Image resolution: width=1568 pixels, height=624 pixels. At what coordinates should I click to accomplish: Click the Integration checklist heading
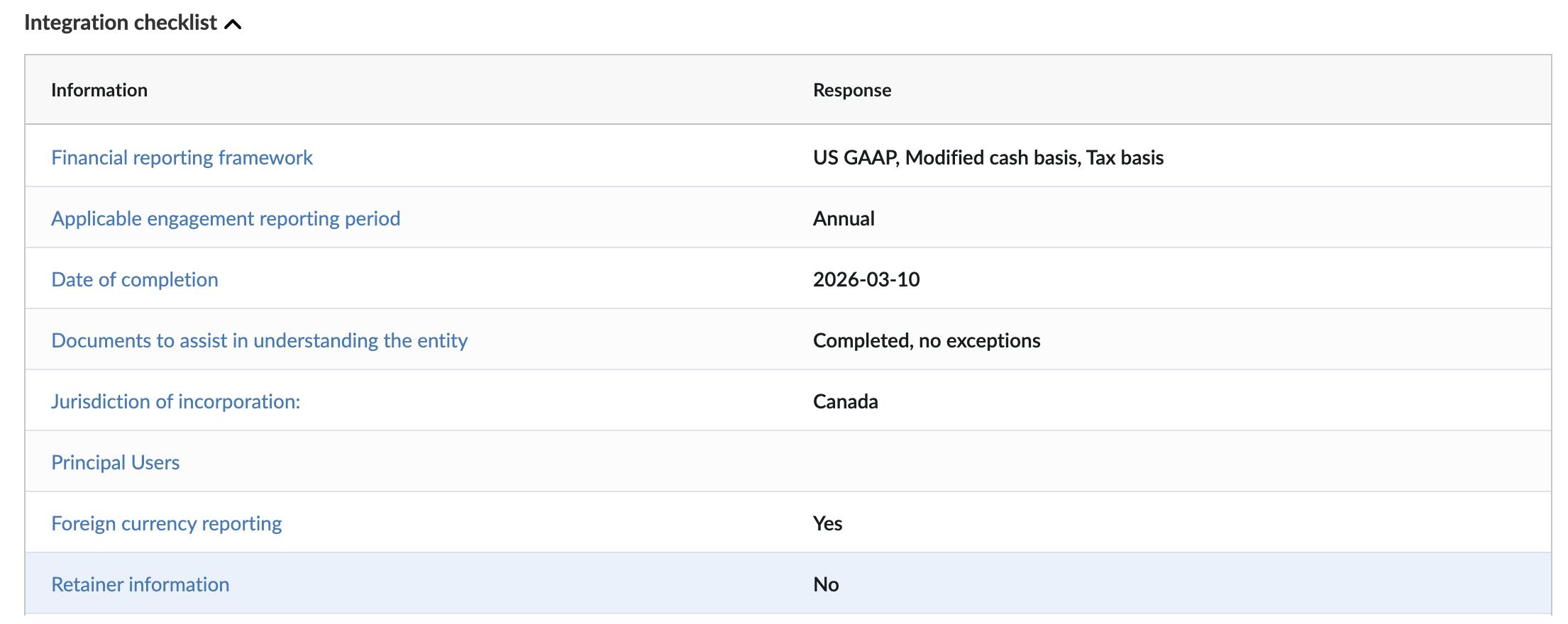click(x=121, y=23)
